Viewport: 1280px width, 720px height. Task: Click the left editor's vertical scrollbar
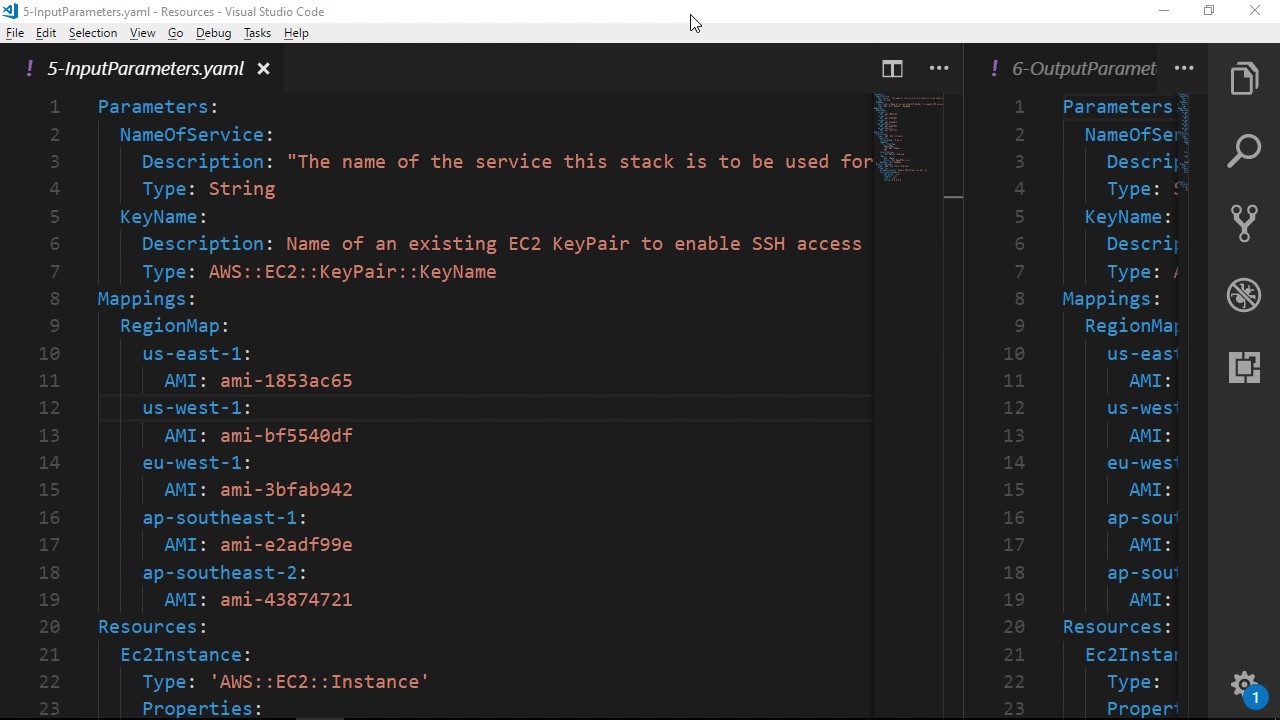(953, 400)
